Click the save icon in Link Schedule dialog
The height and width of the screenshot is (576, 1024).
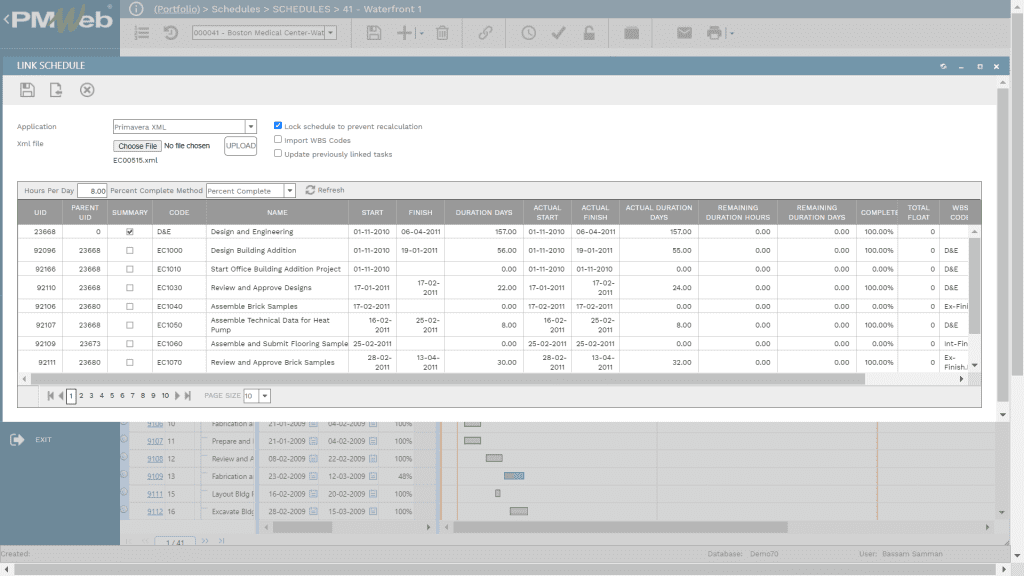coord(27,90)
